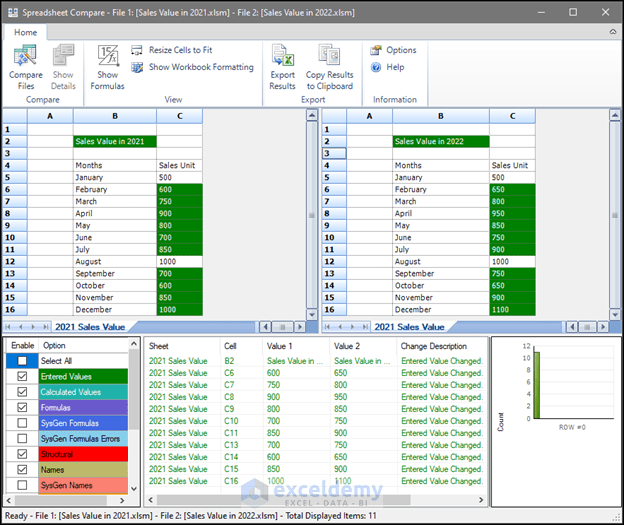Check the Select All checkbox
Screen dimensions: 624x525
[x=22, y=361]
